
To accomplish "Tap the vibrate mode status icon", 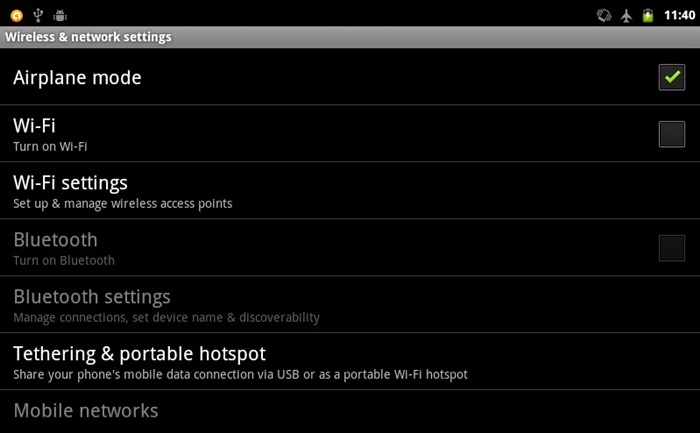I will click(604, 16).
